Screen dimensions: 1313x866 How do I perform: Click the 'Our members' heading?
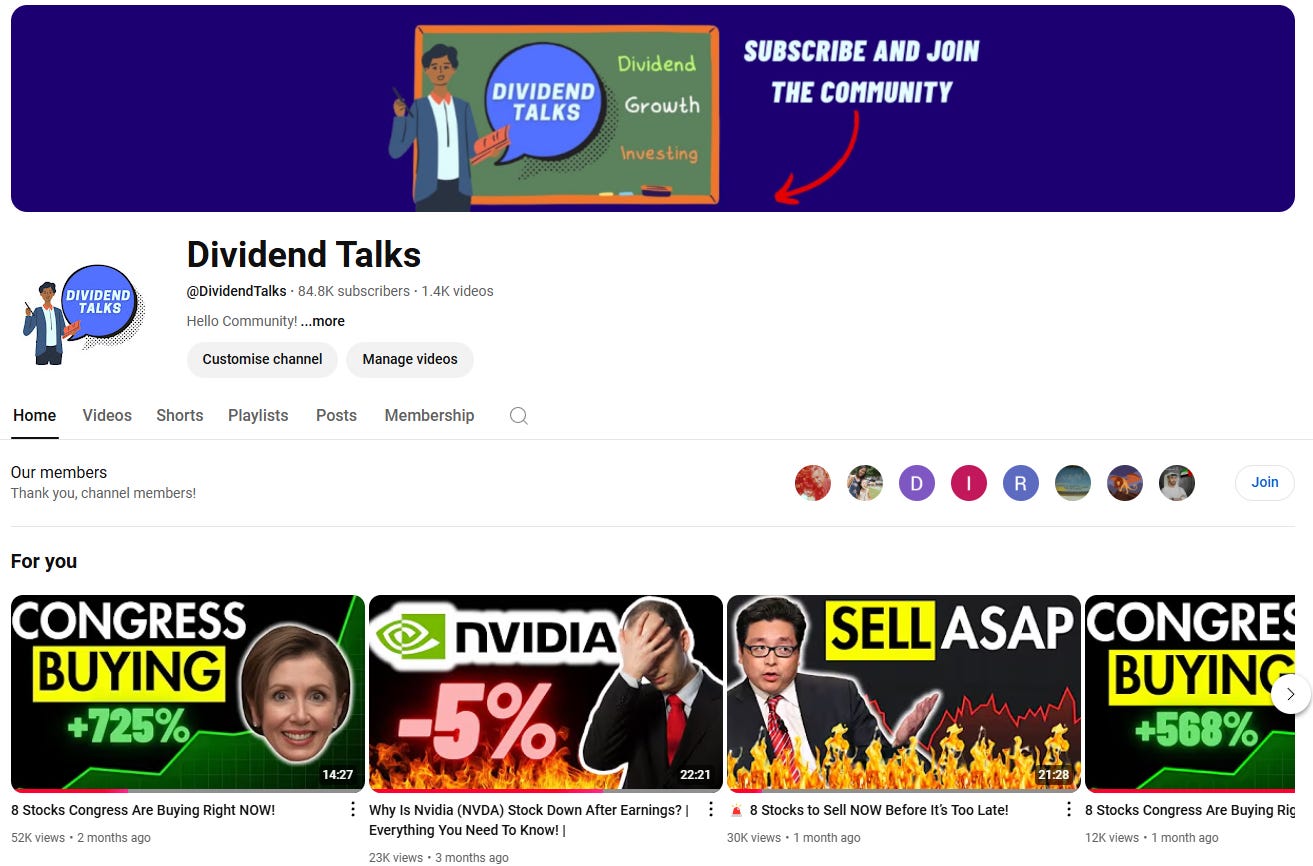point(59,472)
